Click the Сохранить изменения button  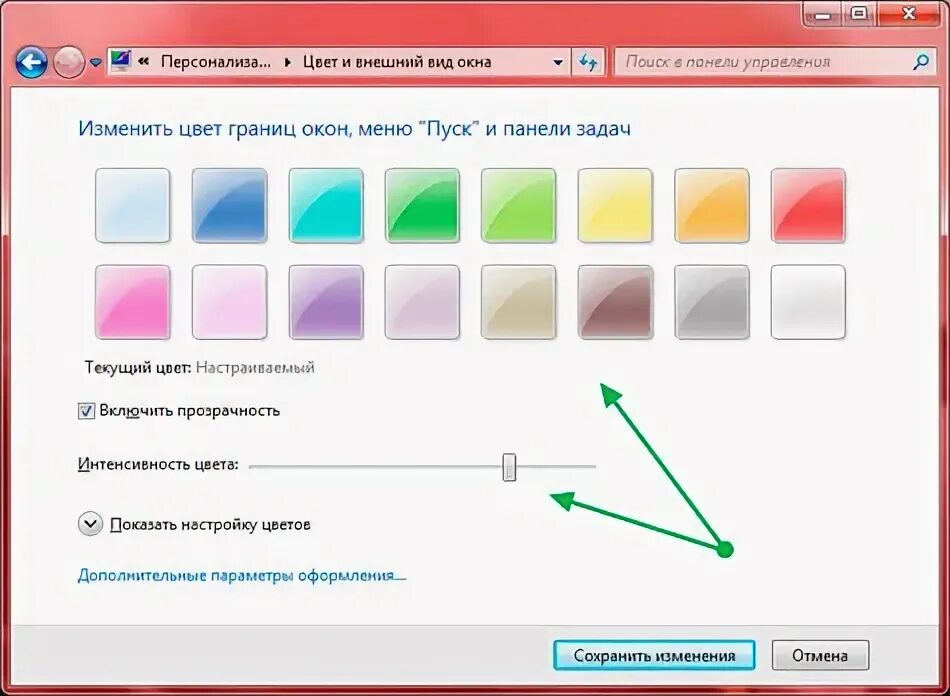tap(654, 655)
